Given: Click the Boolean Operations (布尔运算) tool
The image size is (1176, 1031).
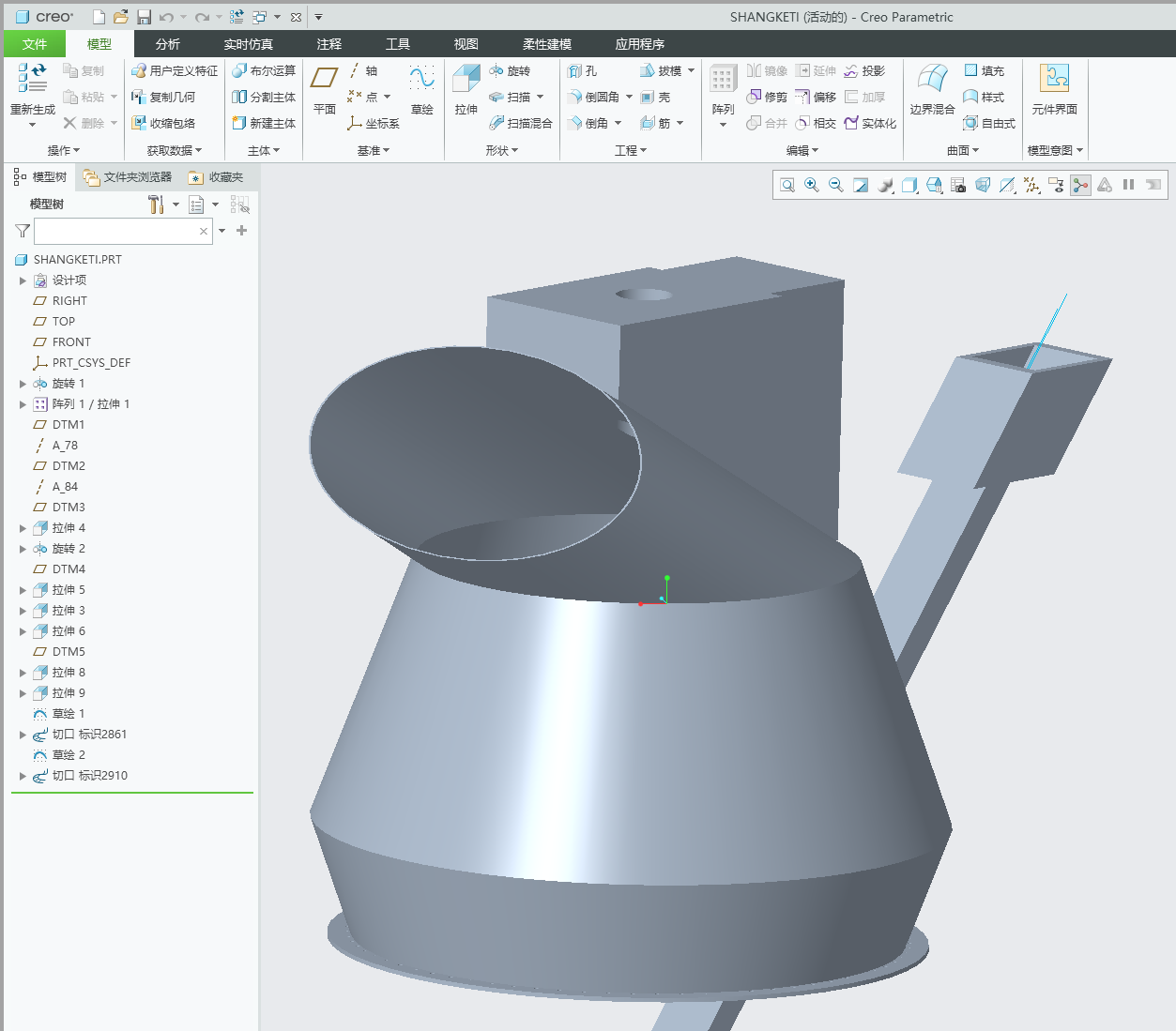Looking at the screenshot, I should coord(265,71).
